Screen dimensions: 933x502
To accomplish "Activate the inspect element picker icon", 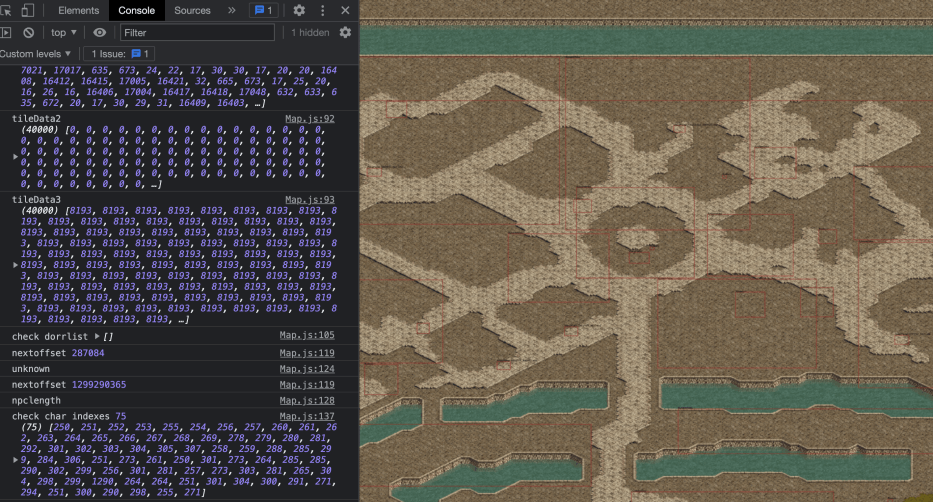I will point(6,10).
